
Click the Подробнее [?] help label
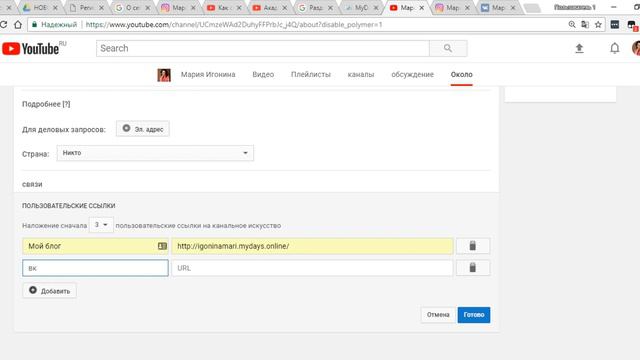click(46, 104)
